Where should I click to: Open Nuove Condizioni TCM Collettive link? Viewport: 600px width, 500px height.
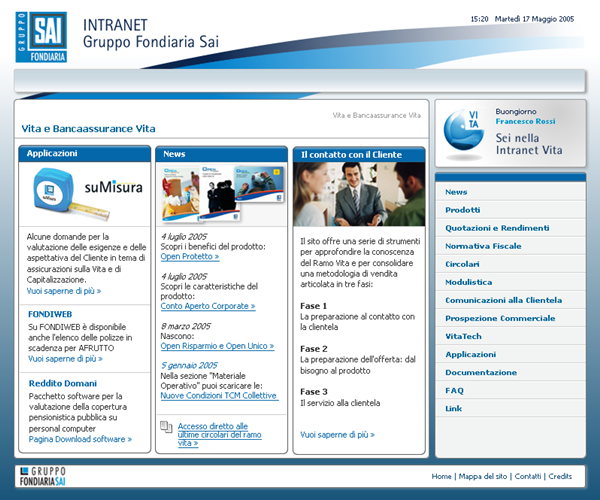point(219,396)
